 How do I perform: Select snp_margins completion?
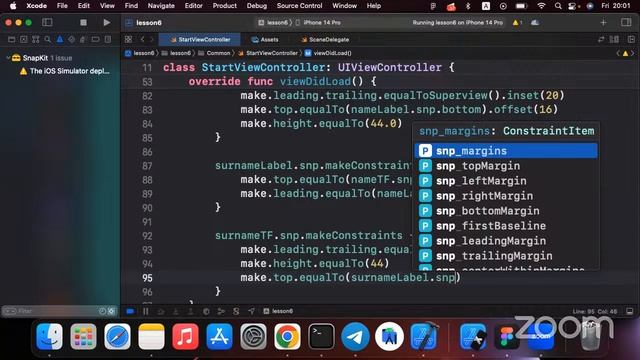click(x=506, y=151)
